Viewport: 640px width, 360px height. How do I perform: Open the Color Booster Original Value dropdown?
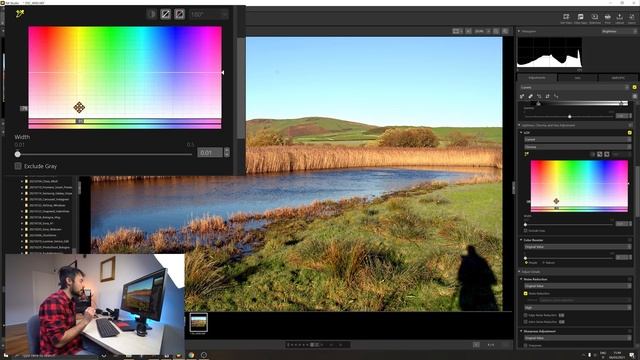(x=578, y=247)
